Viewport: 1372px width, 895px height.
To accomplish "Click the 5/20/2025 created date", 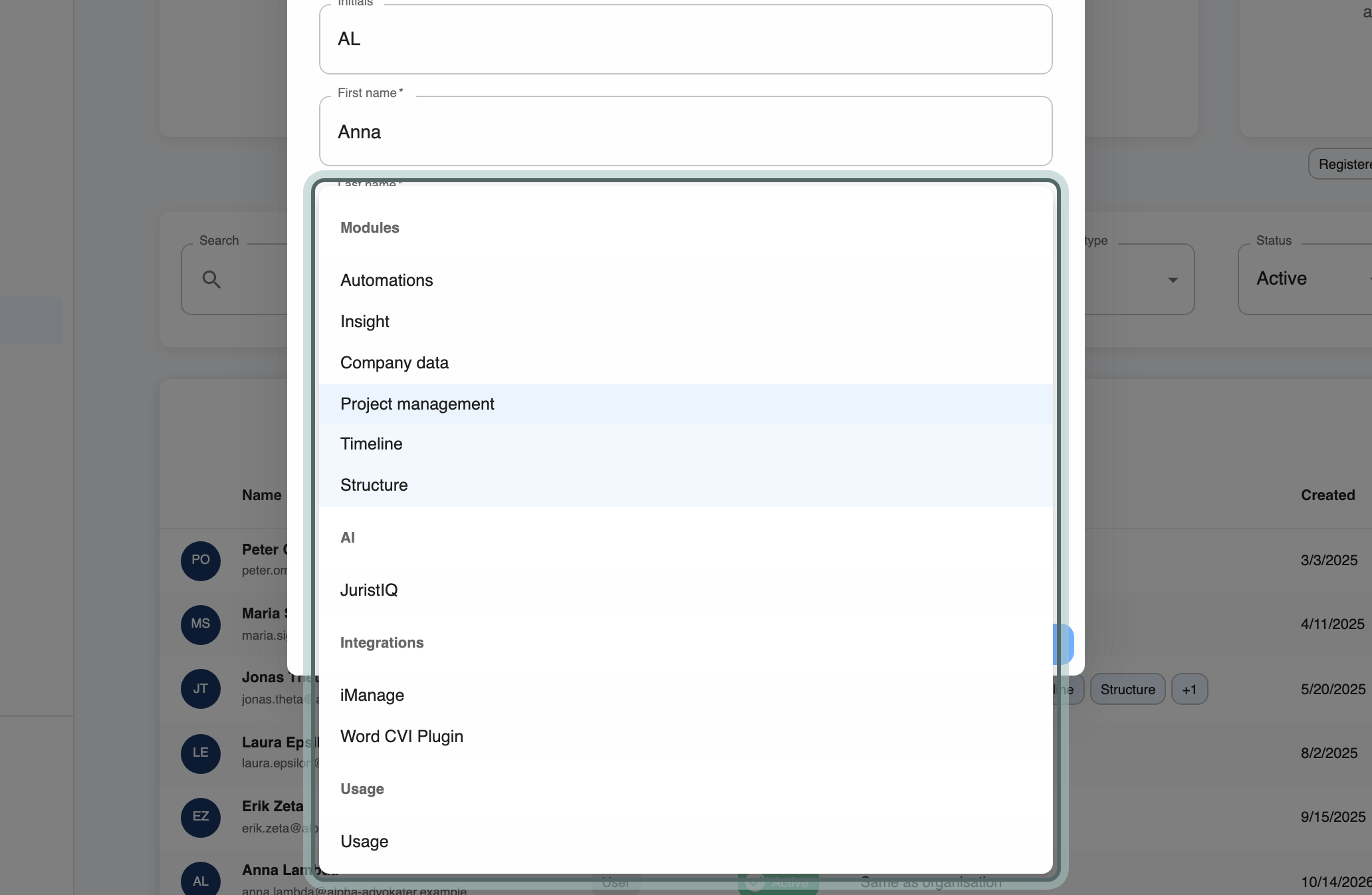I will point(1333,690).
